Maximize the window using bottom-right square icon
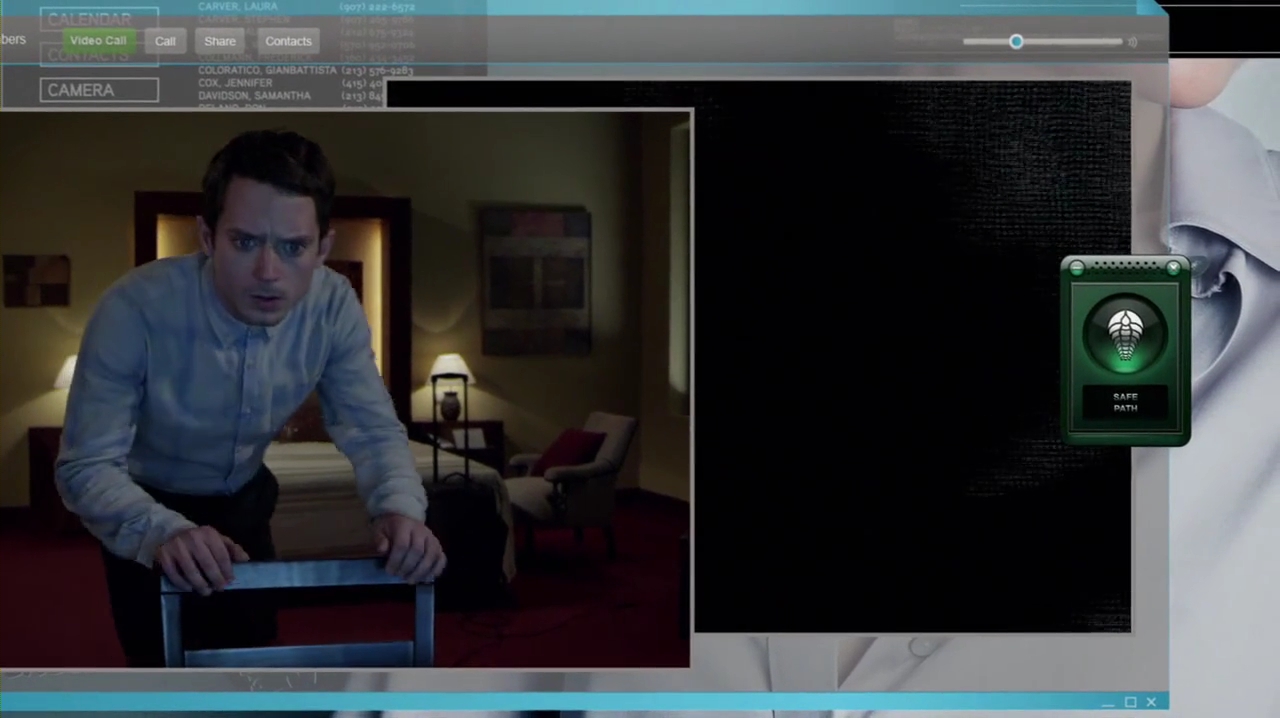Screen dimensions: 1280x718 pyautogui.click(x=1130, y=702)
